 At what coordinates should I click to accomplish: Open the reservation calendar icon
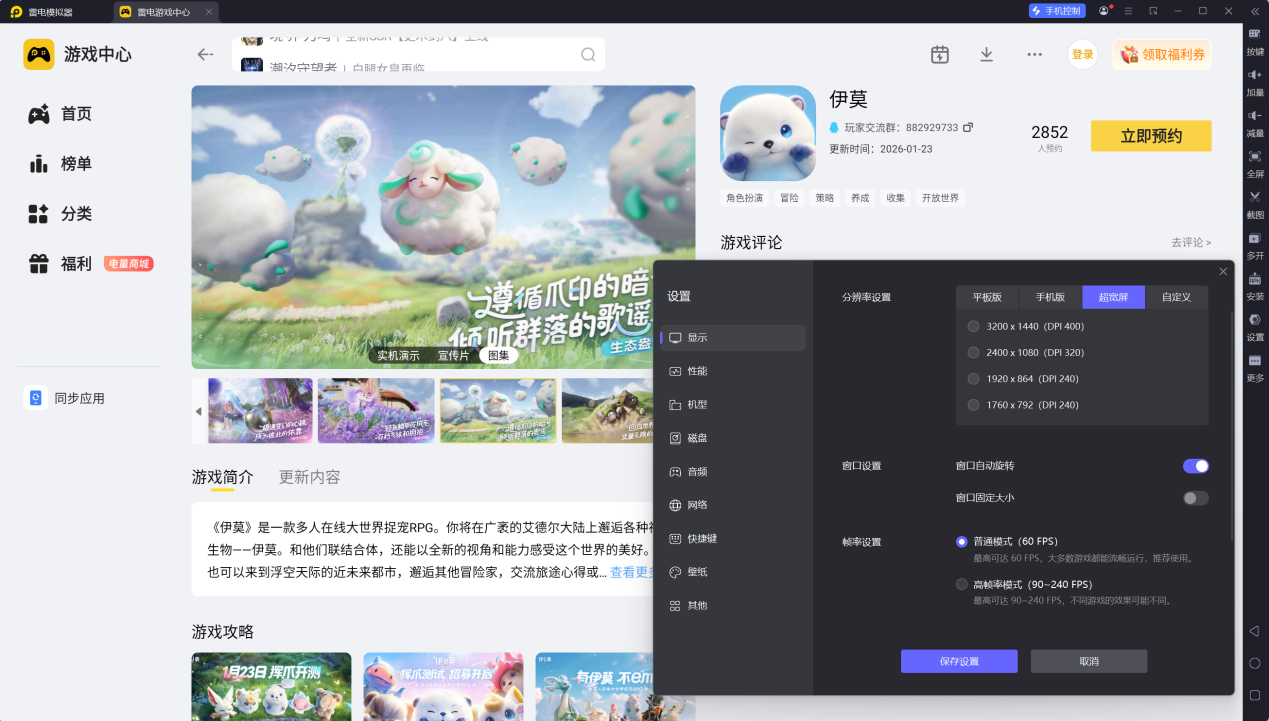pyautogui.click(x=940, y=55)
